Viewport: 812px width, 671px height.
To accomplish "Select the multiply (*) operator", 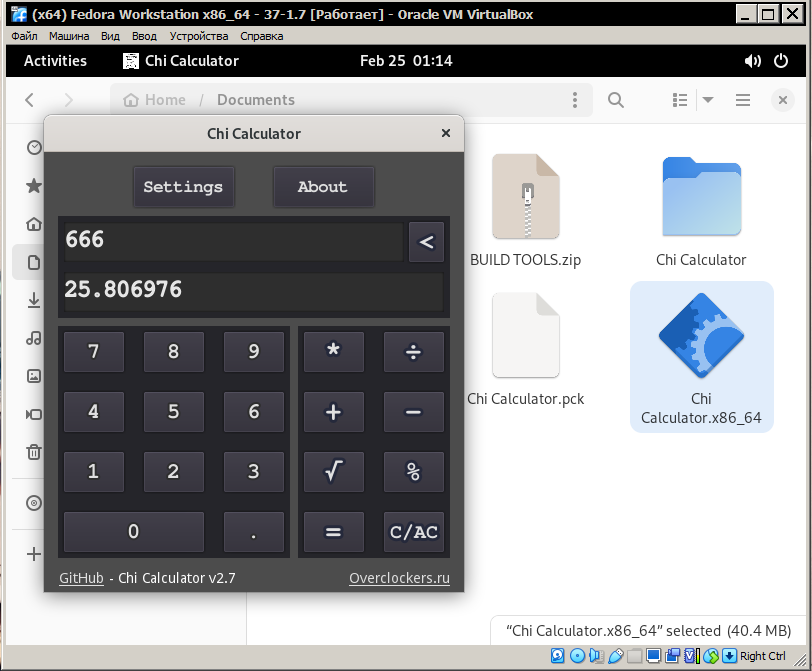I will pos(334,352).
